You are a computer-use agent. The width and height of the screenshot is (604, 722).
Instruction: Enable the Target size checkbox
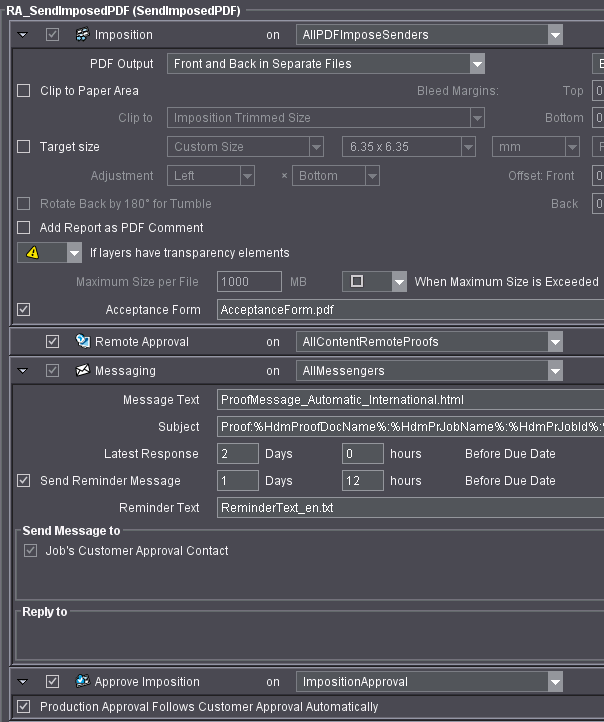point(24,147)
